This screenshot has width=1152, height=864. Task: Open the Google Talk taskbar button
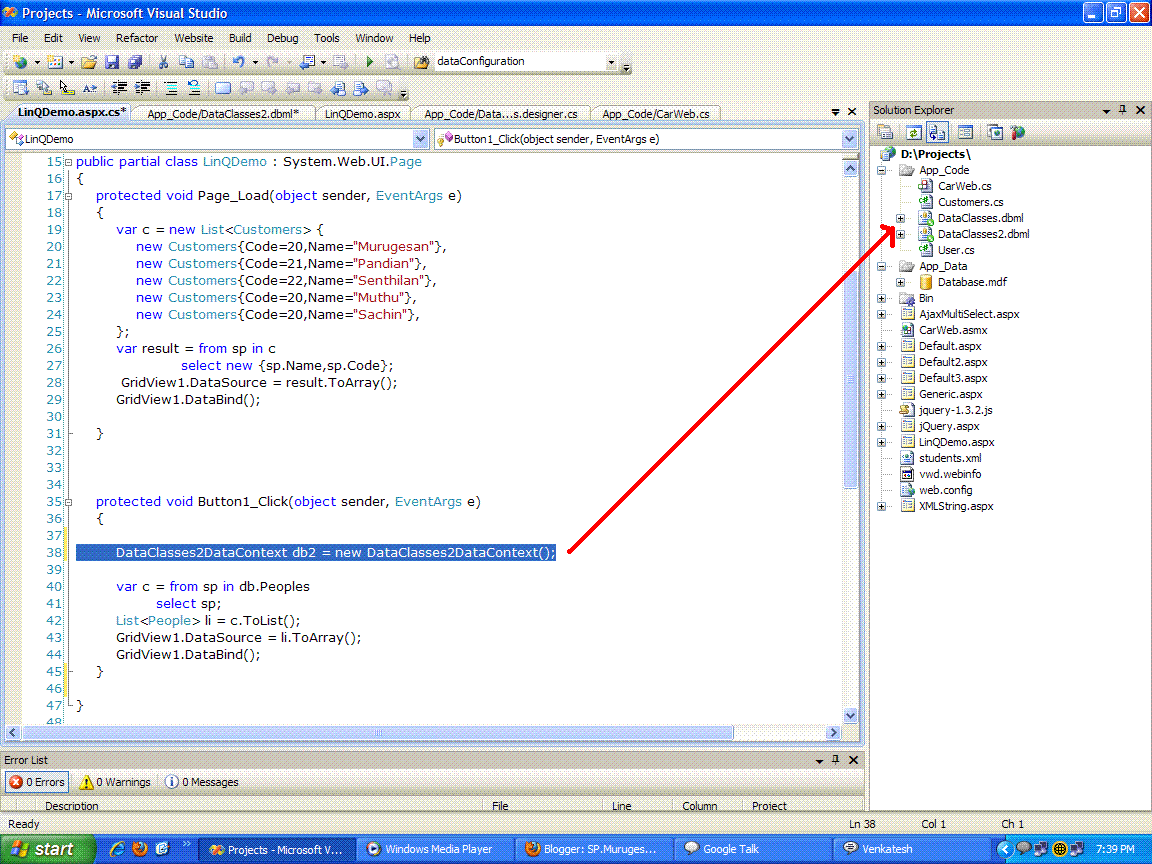click(753, 849)
